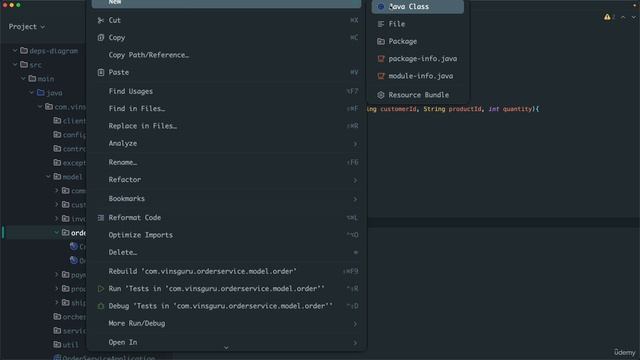Create a Resource Bundle
Screen dimensions: 640x360
coord(418,95)
